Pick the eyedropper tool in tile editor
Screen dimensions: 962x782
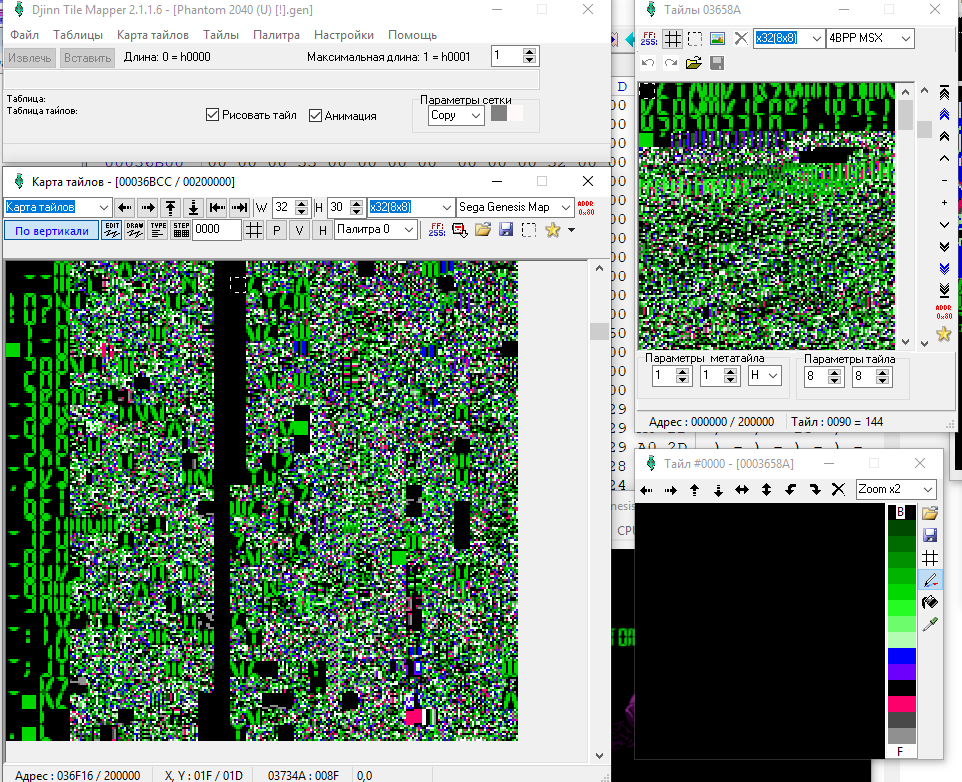point(930,624)
